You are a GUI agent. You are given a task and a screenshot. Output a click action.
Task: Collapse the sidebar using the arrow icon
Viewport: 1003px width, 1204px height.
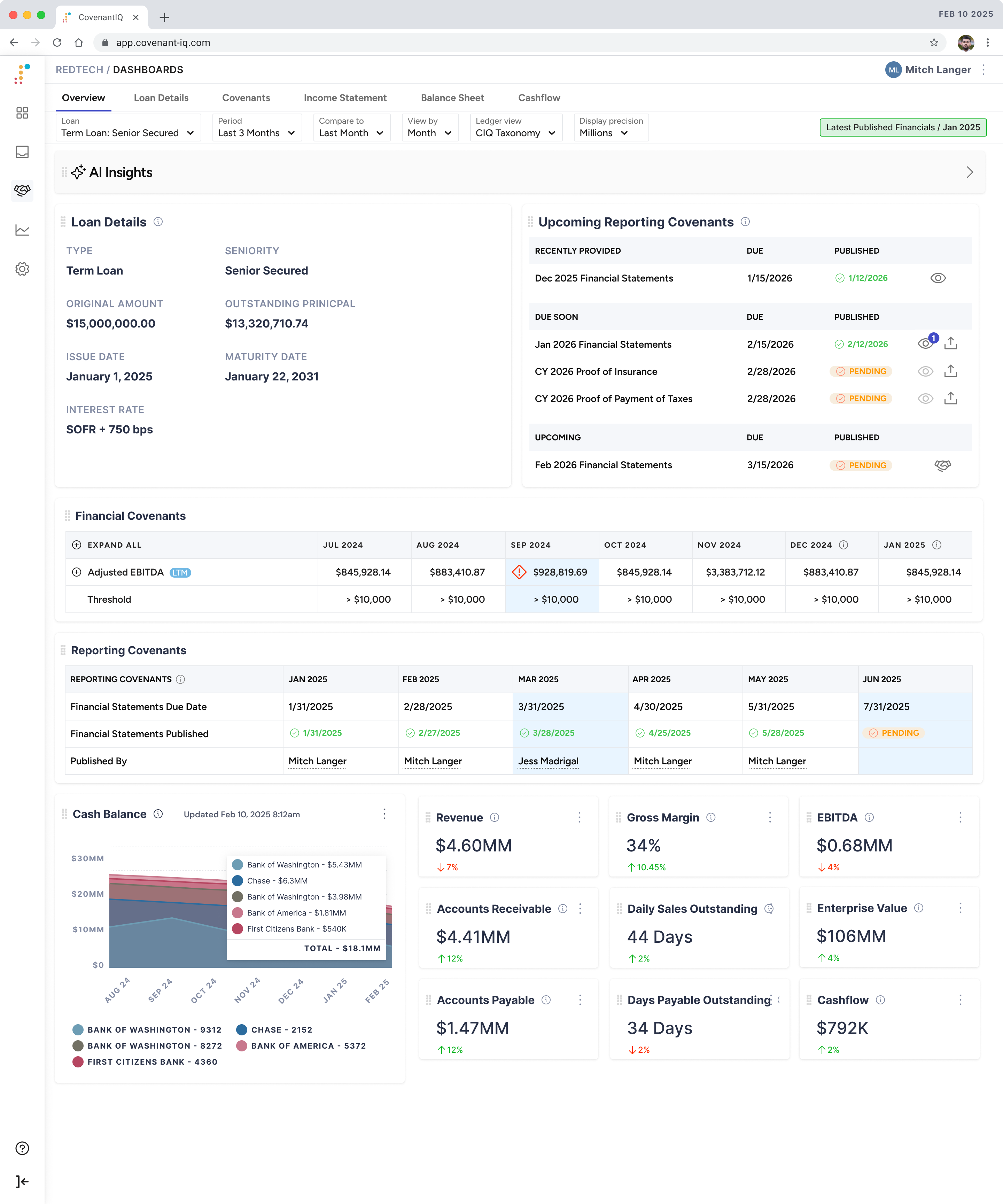[22, 1181]
